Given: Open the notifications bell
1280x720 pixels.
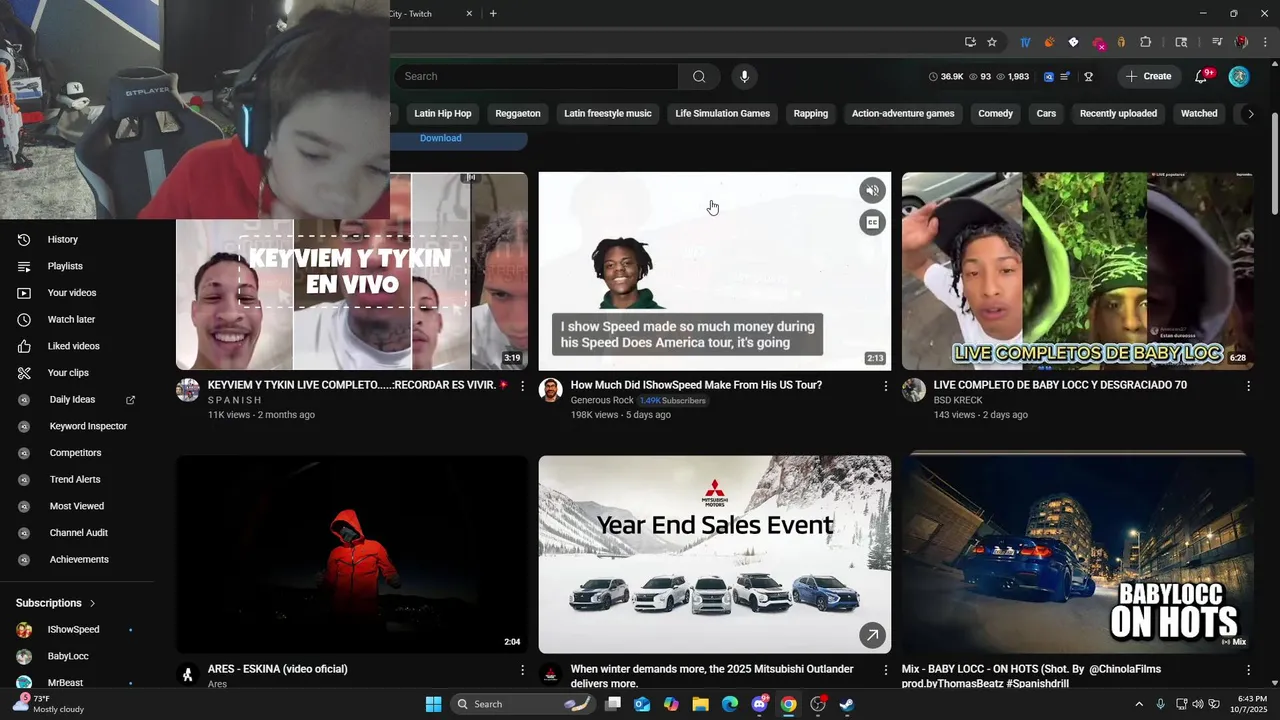Looking at the screenshot, I should click(1201, 76).
